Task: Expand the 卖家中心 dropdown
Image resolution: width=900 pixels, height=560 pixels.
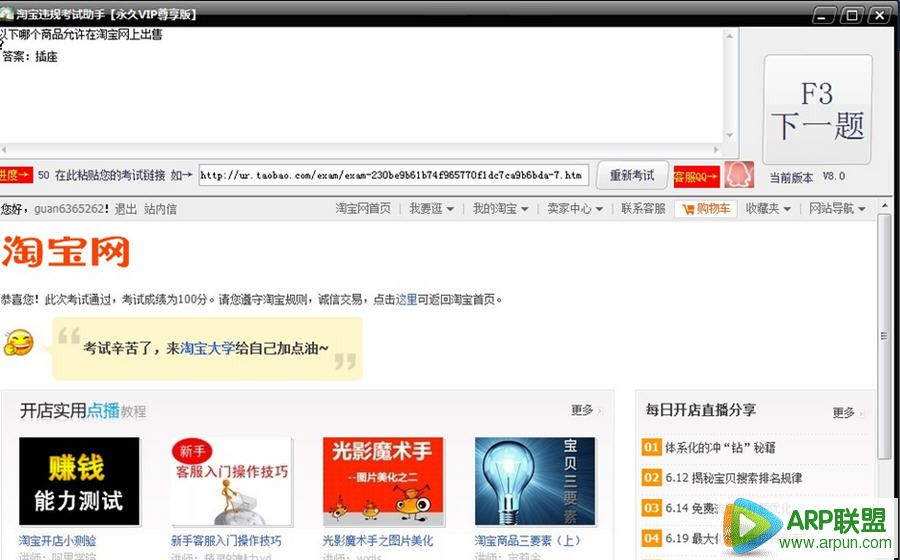Action: 575,209
